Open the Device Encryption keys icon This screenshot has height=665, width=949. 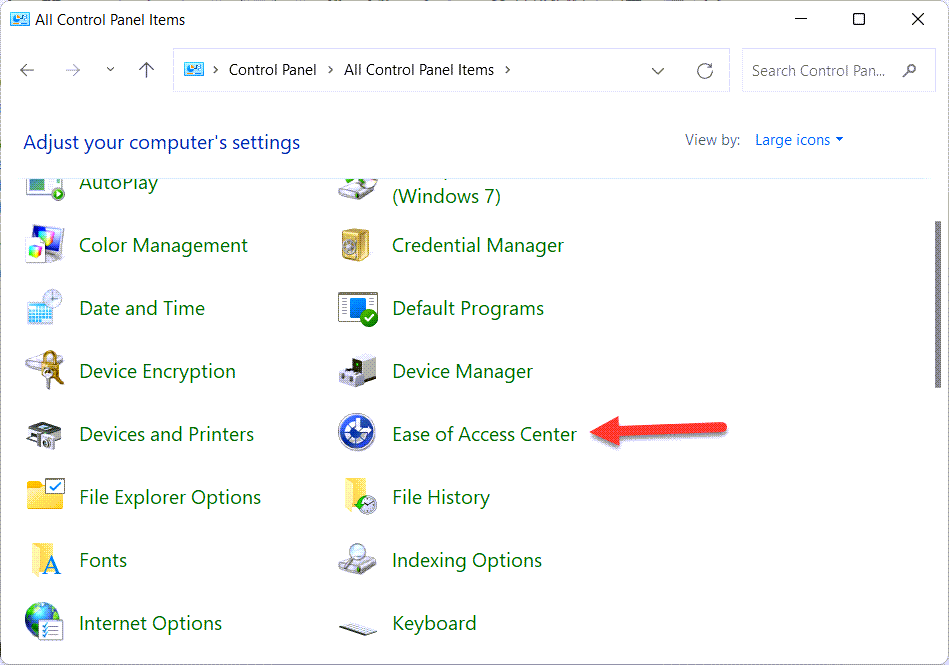(x=44, y=371)
